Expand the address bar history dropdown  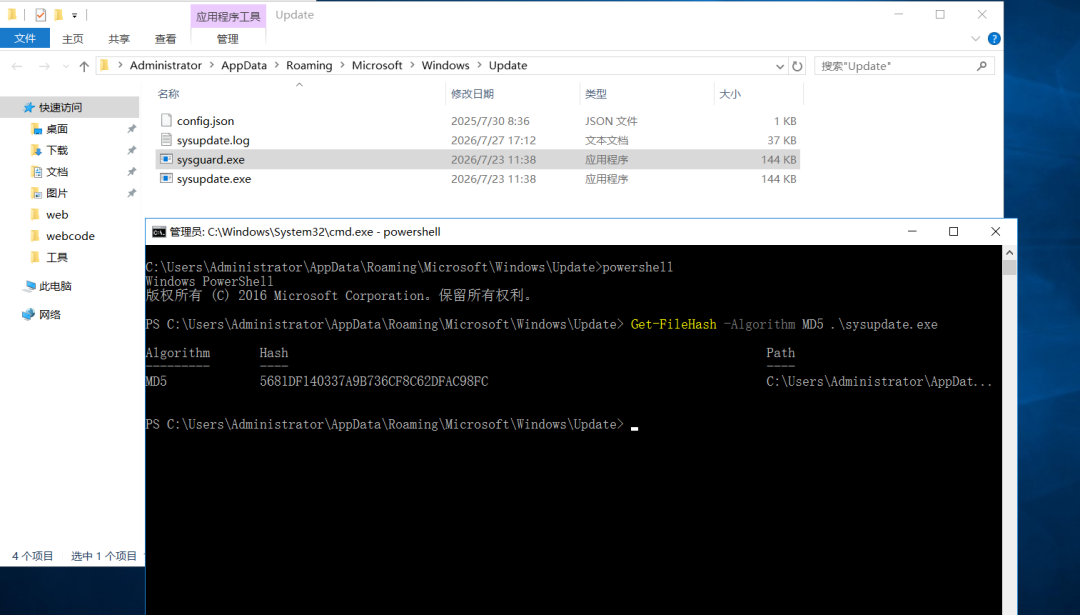pos(780,66)
